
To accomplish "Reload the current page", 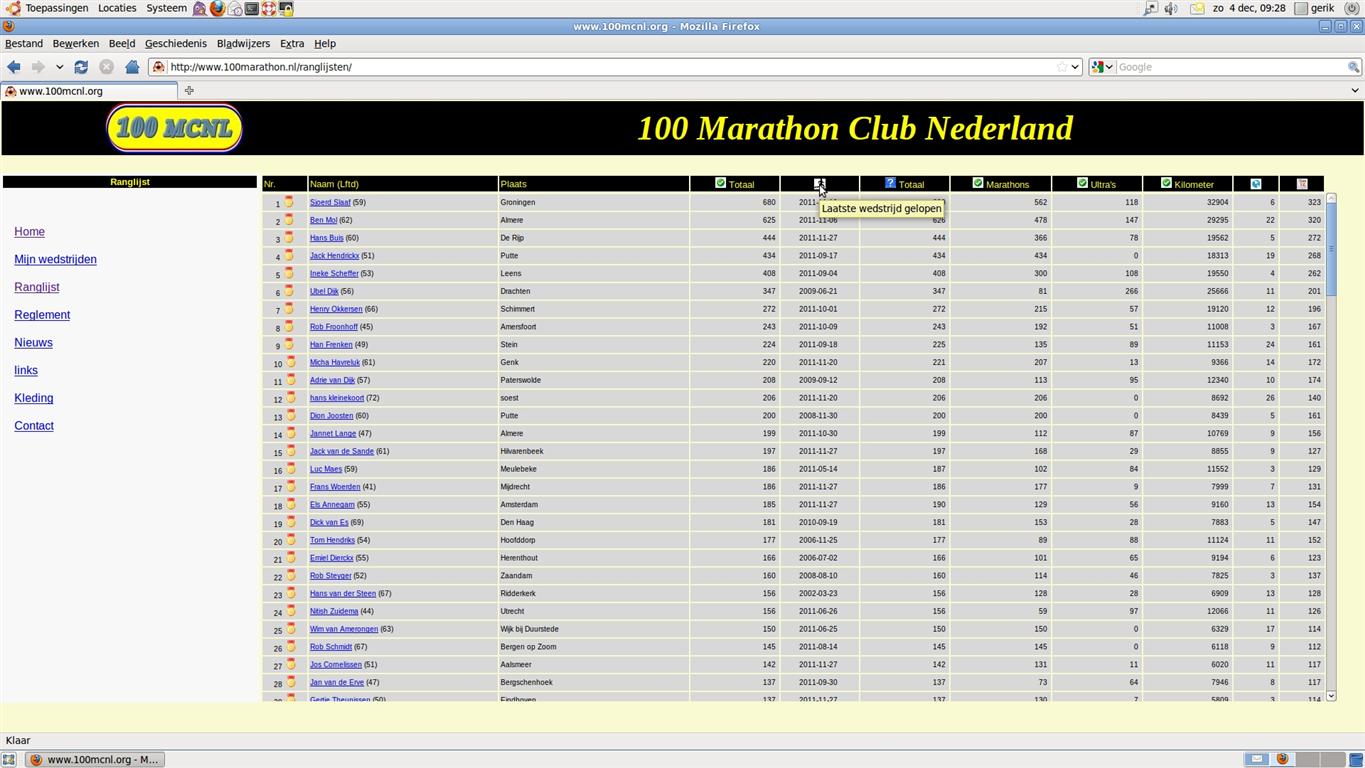I will pyautogui.click(x=81, y=67).
